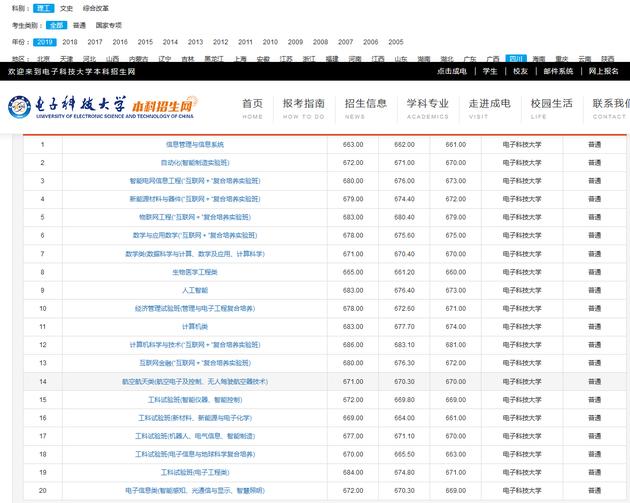Image resolution: width=630 pixels, height=503 pixels.
Task: Select year 2012 filter
Action: pyautogui.click(x=220, y=42)
